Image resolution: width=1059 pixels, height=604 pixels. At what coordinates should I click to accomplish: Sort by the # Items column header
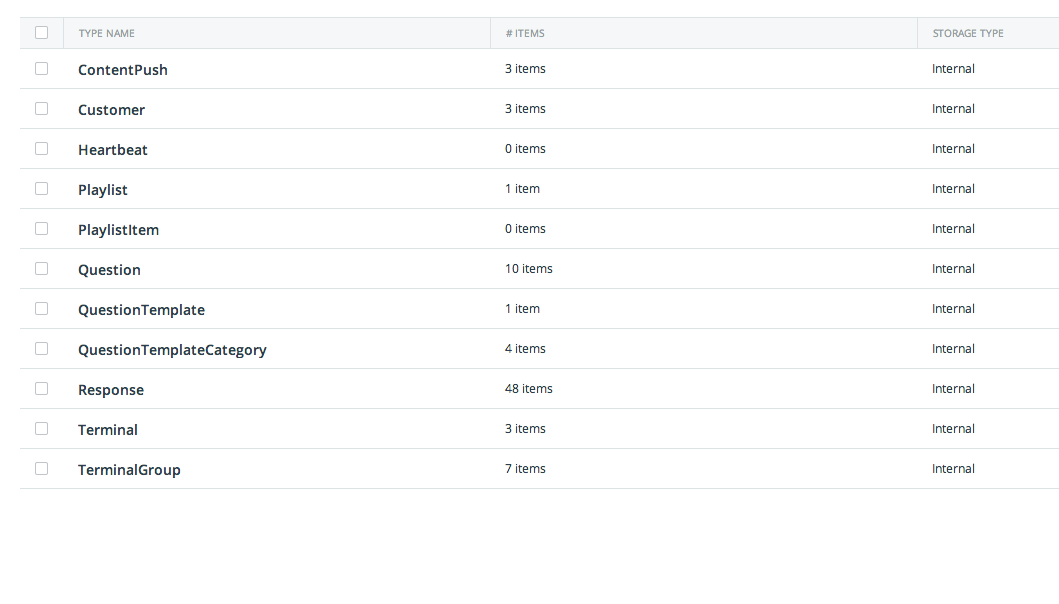pos(525,33)
